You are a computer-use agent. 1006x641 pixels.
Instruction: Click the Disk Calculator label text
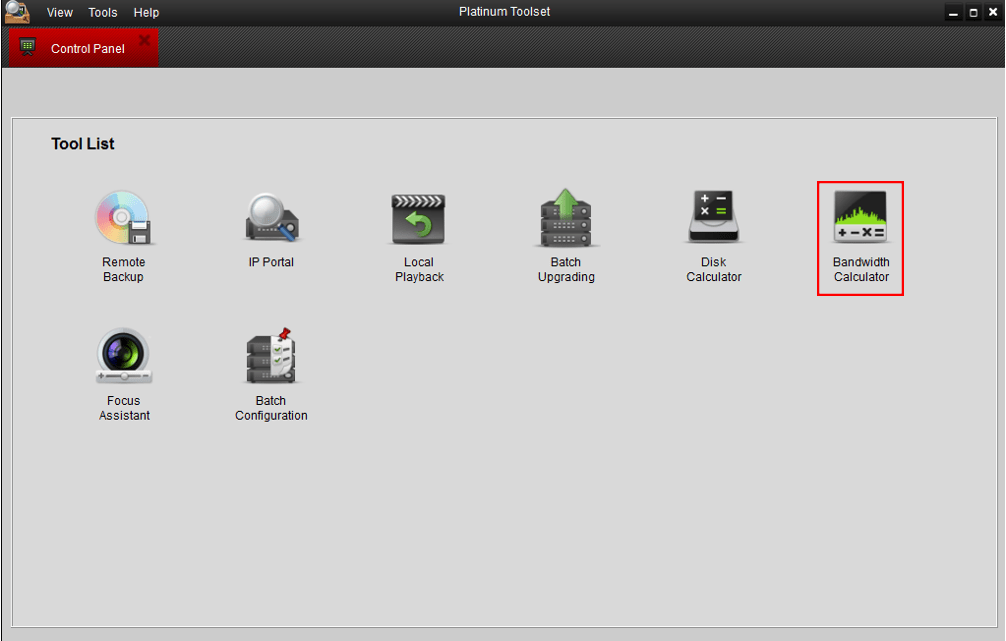pos(713,269)
